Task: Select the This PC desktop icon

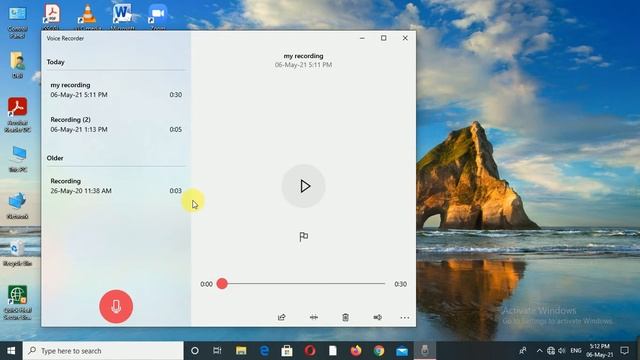Action: click(18, 159)
